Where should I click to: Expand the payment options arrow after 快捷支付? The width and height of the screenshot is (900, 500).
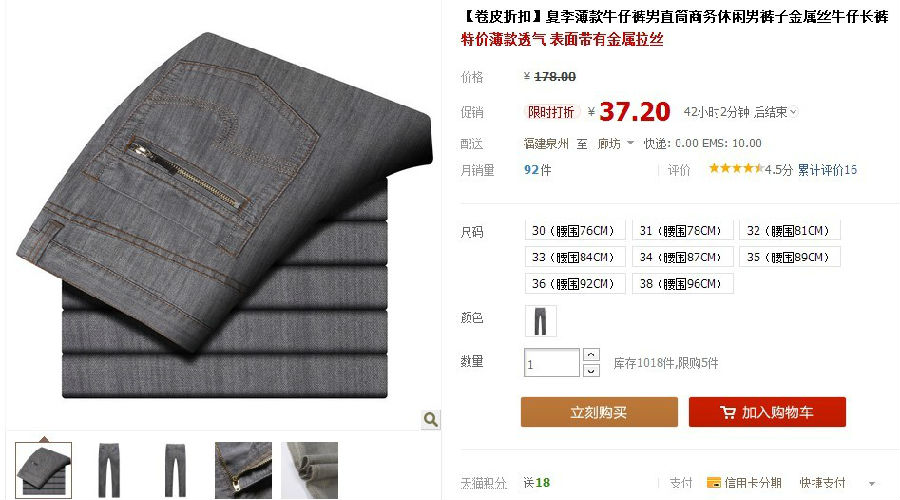point(872,483)
